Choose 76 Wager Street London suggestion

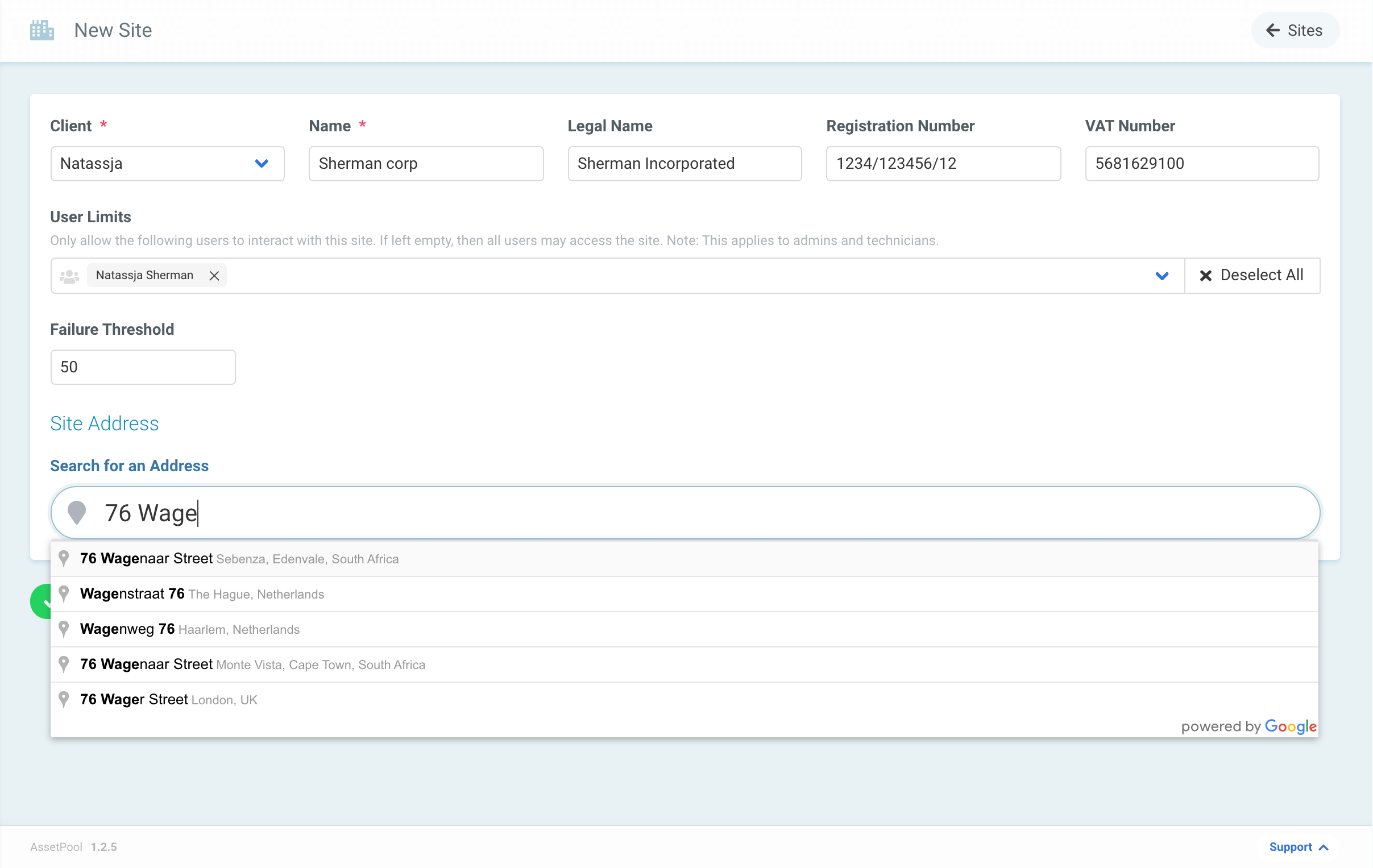[x=169, y=700]
